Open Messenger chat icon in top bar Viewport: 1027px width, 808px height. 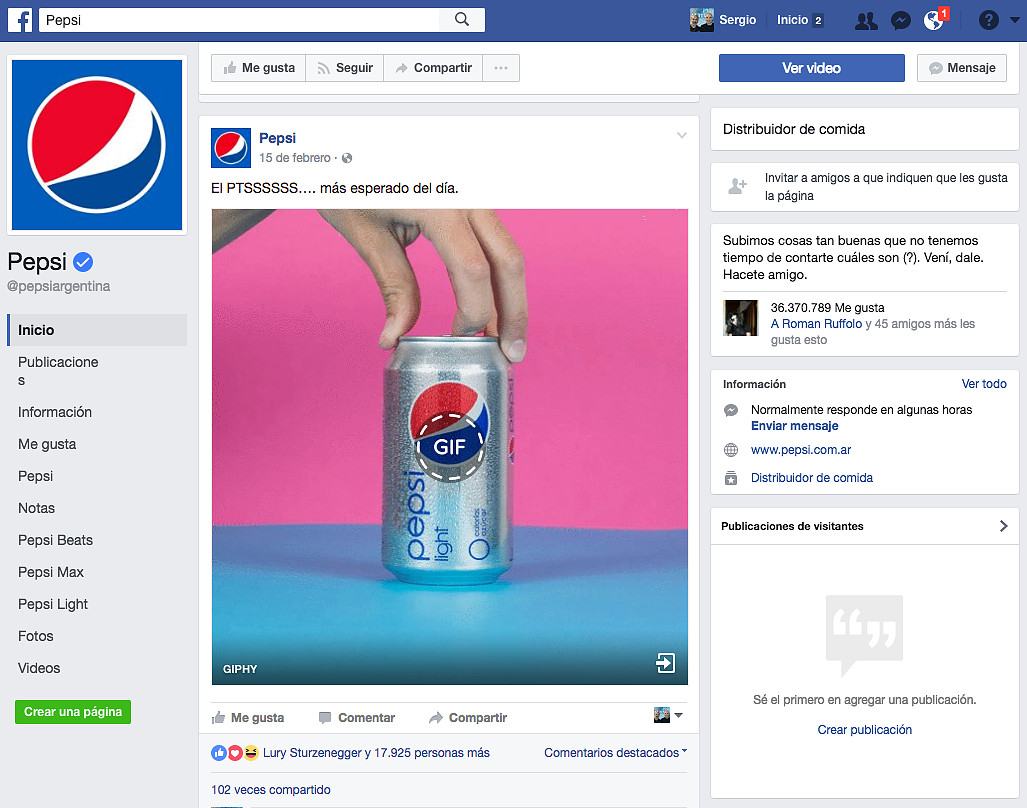[901, 21]
